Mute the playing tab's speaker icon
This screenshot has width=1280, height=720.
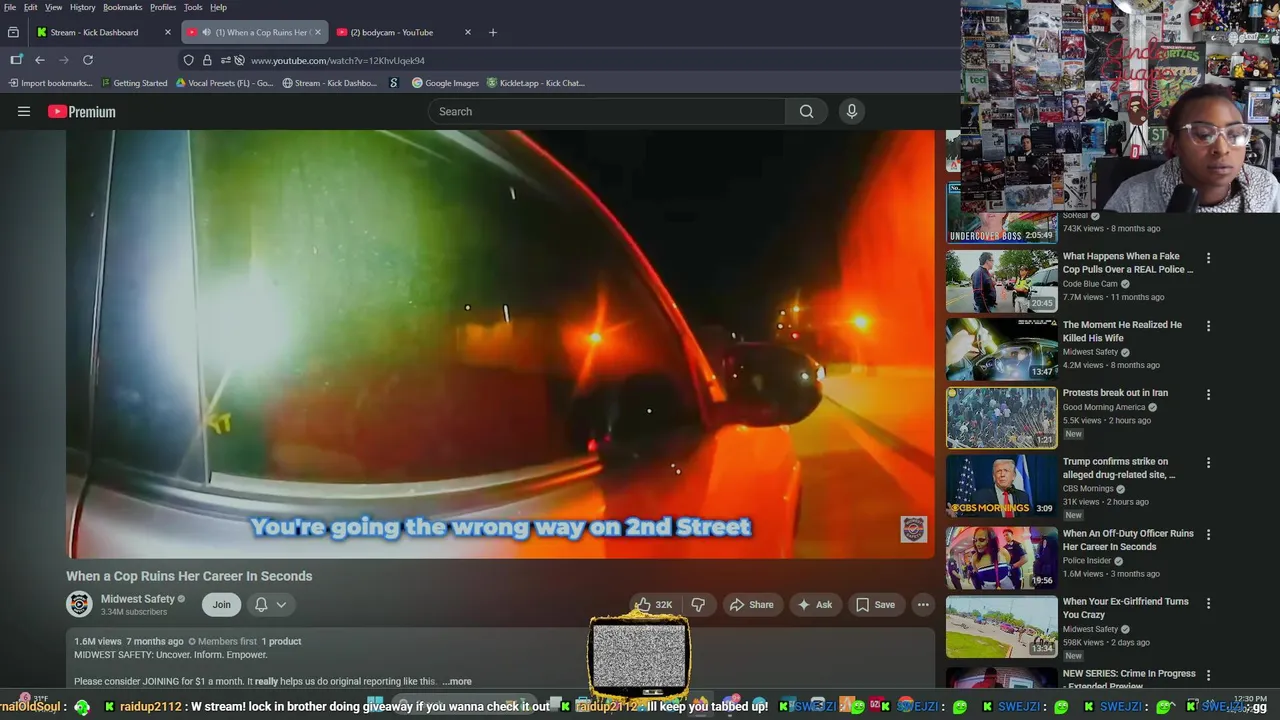(x=207, y=32)
